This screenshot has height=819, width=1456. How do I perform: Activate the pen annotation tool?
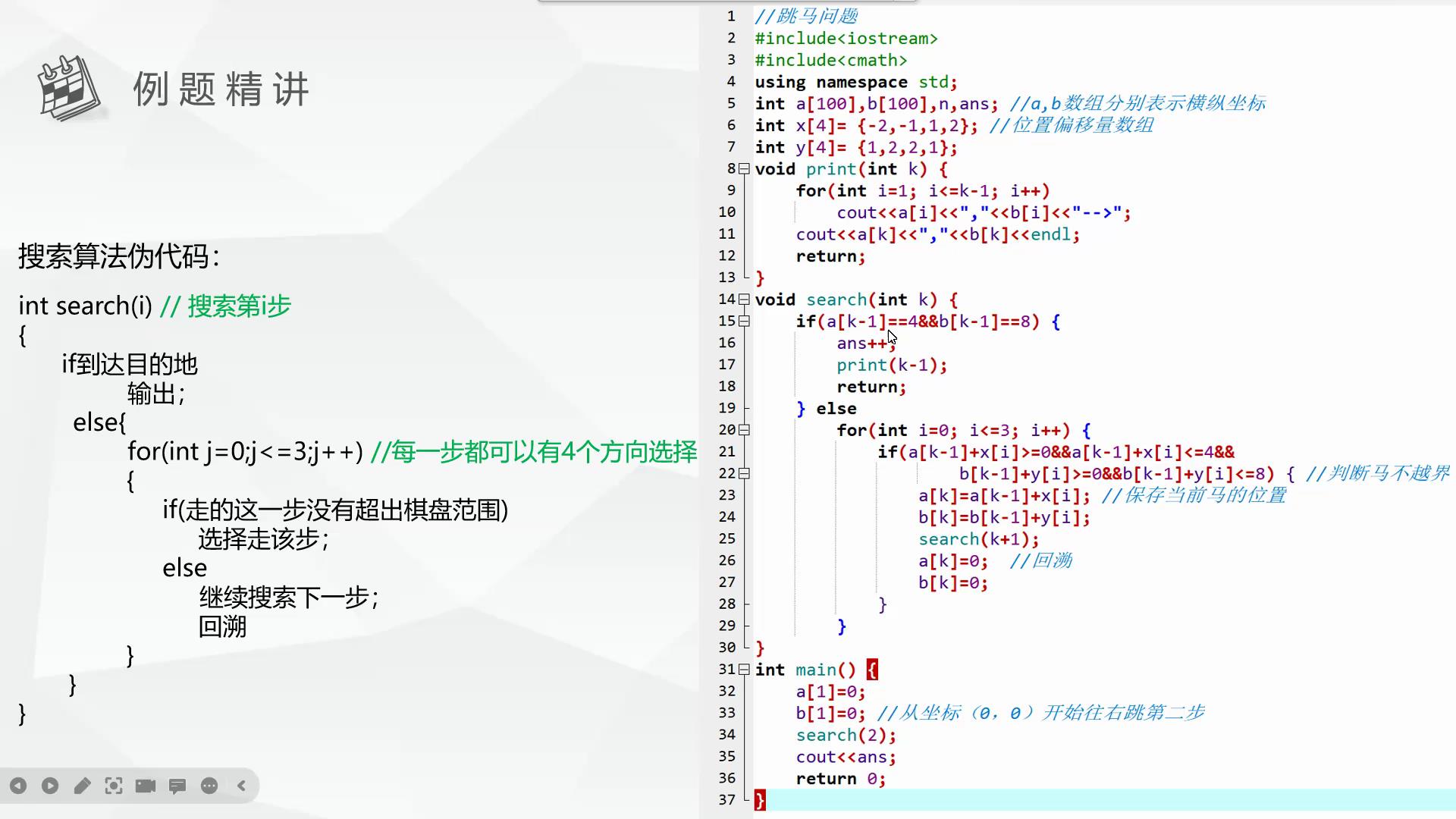point(82,786)
